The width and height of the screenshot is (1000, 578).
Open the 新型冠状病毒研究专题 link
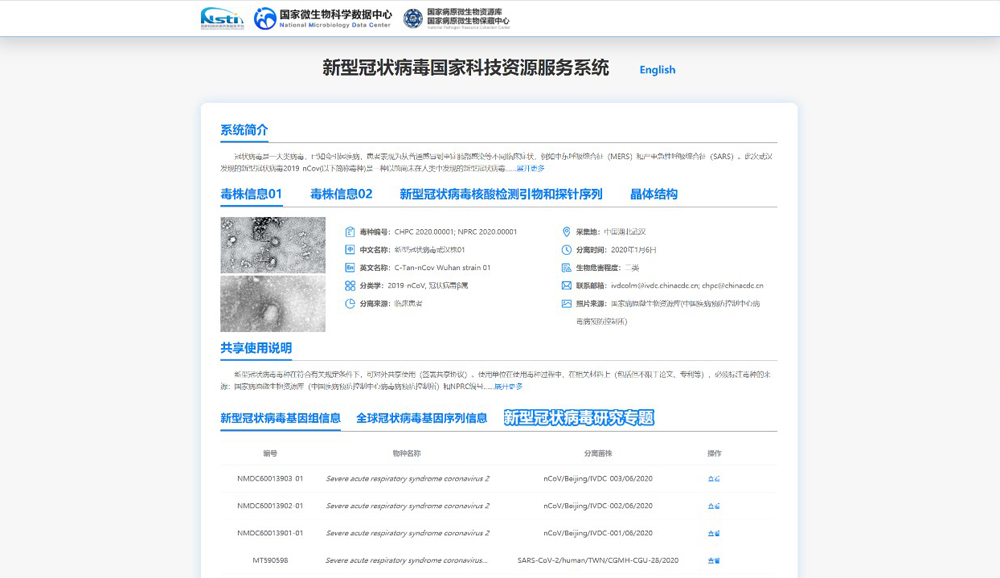(x=578, y=418)
